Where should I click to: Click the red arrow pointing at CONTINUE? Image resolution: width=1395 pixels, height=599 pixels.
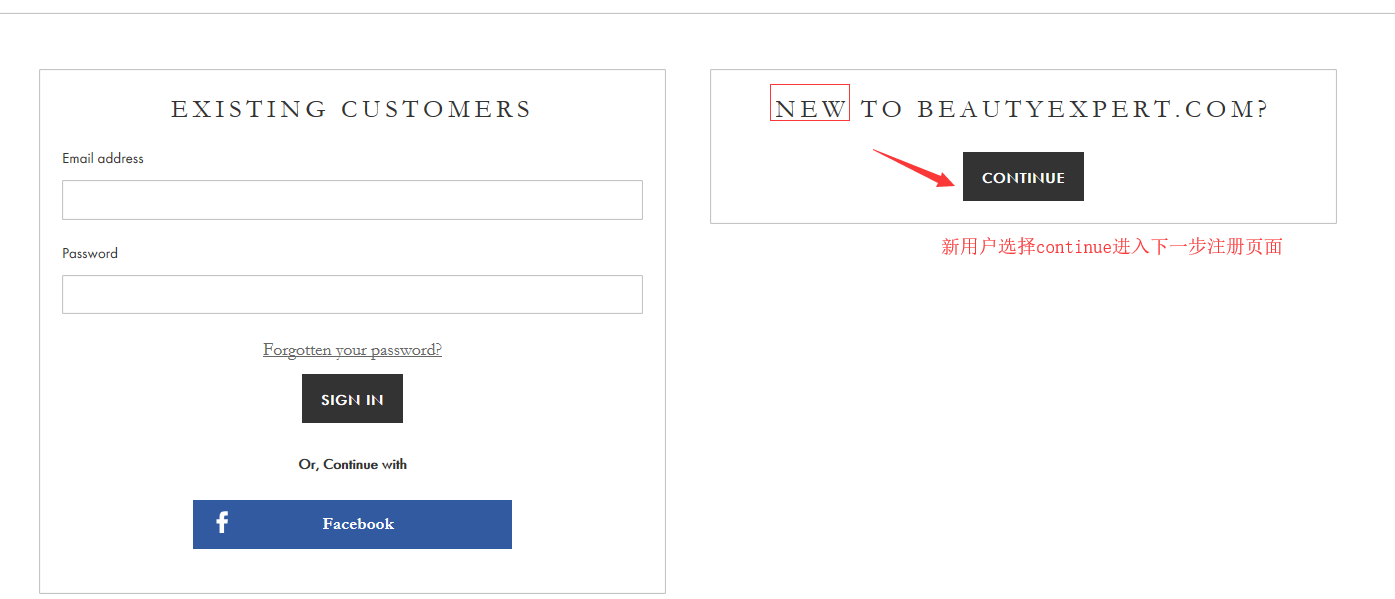click(x=912, y=168)
